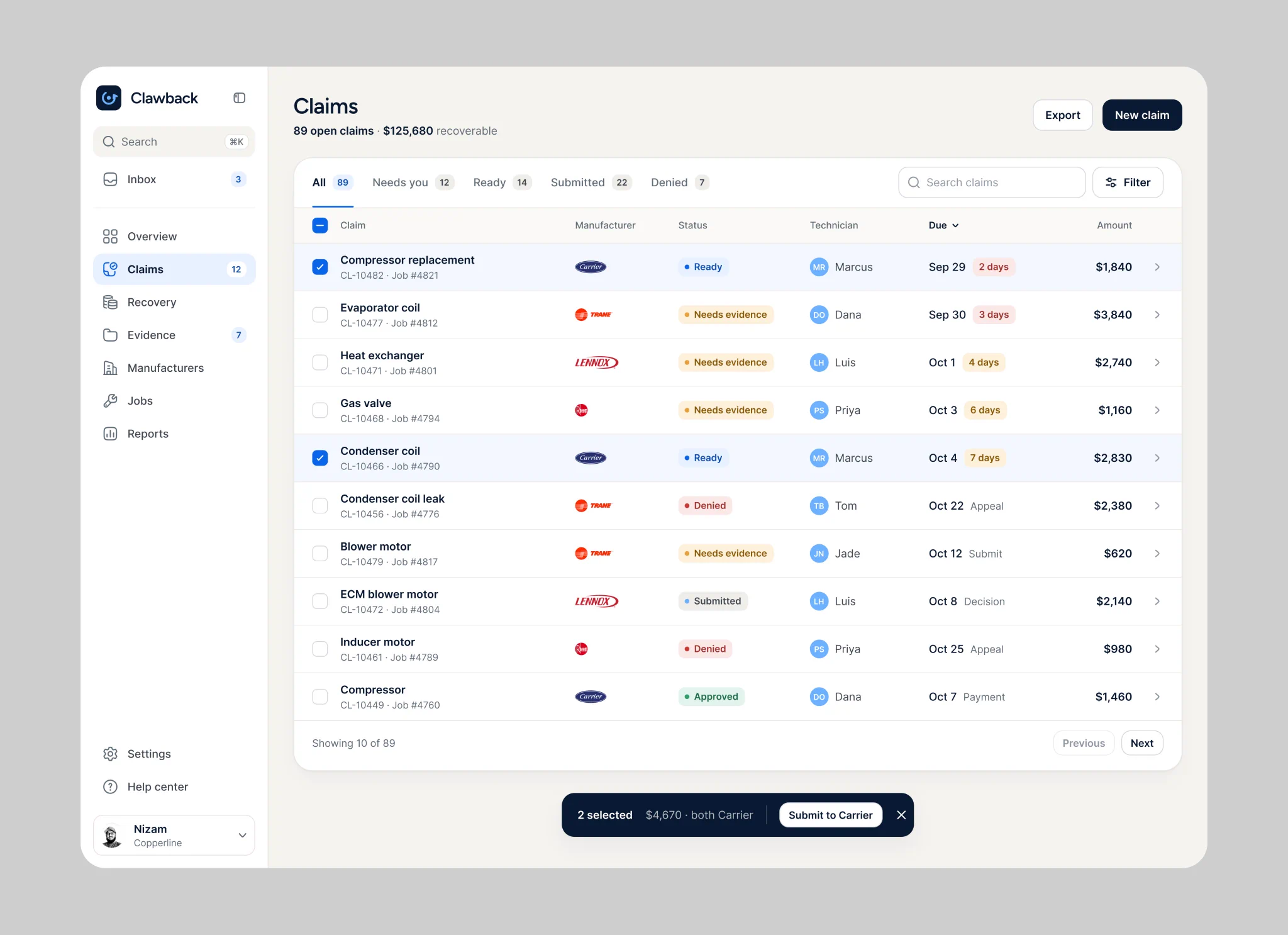Screen dimensions: 1288x935
Task: Select the Evaporator coil claim checkbox
Action: (320, 315)
